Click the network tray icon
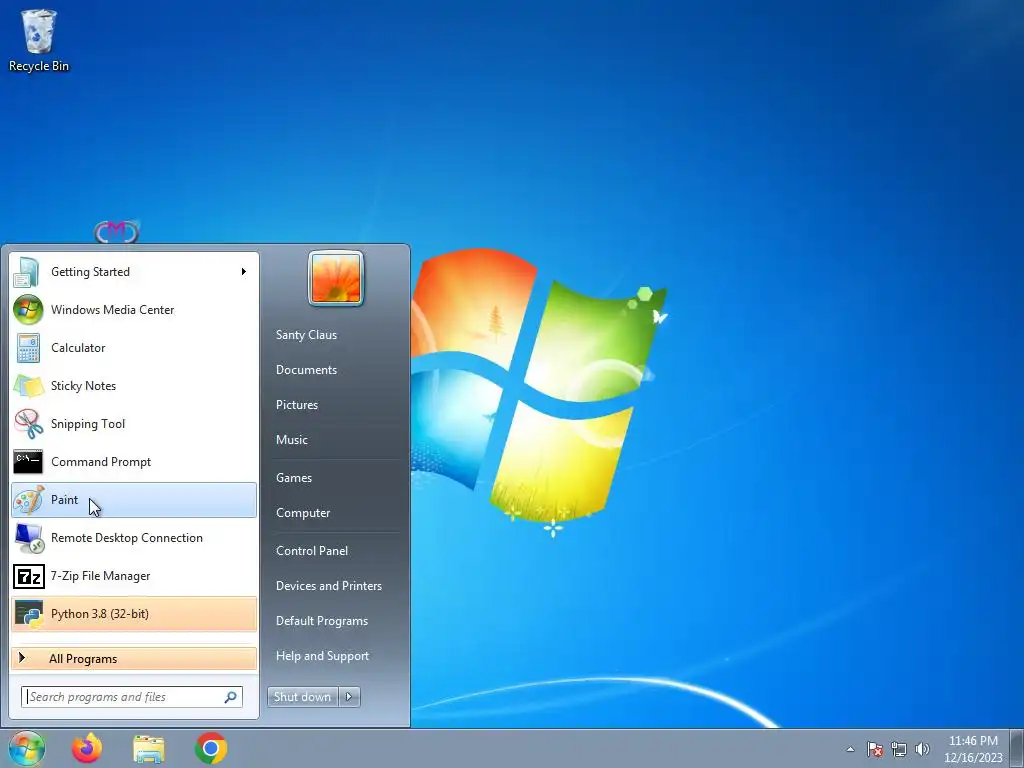This screenshot has height=768, width=1024. 899,749
